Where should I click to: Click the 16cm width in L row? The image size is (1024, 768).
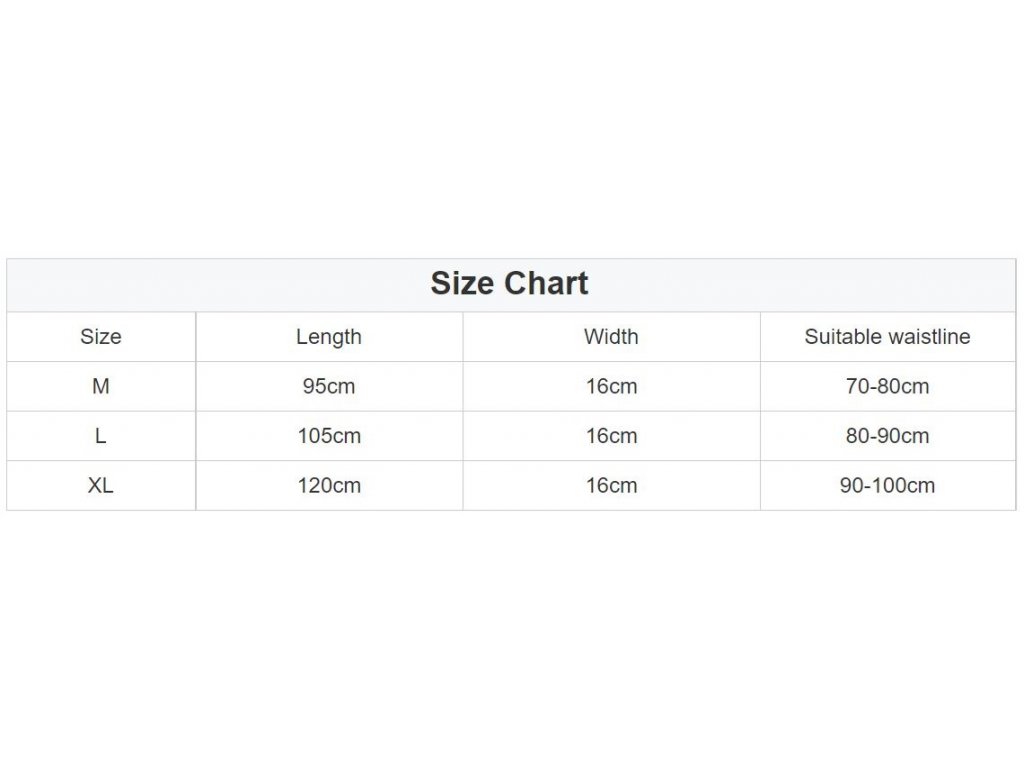pyautogui.click(x=611, y=436)
